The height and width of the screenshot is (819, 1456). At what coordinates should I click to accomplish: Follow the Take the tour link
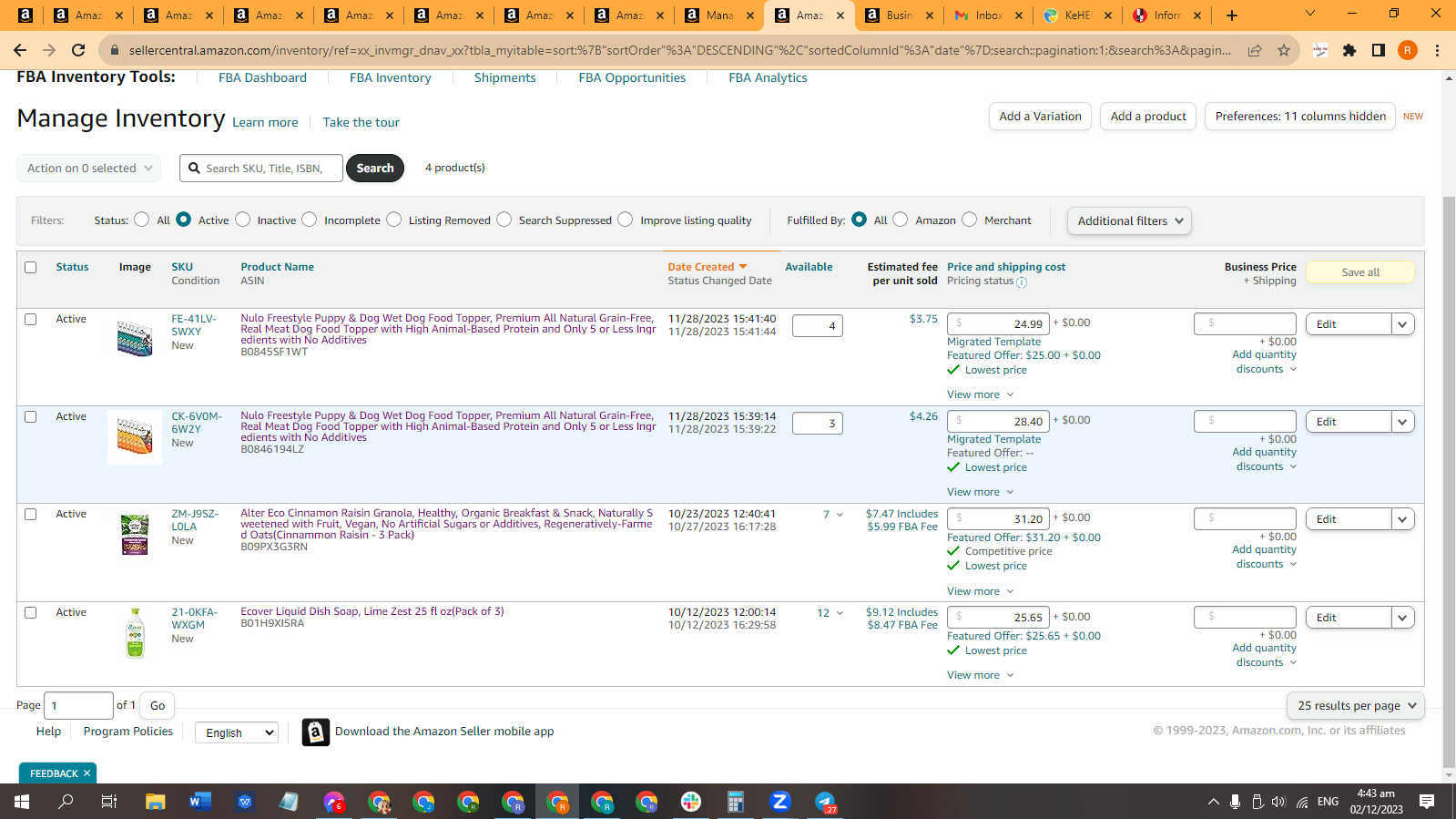[x=361, y=122]
